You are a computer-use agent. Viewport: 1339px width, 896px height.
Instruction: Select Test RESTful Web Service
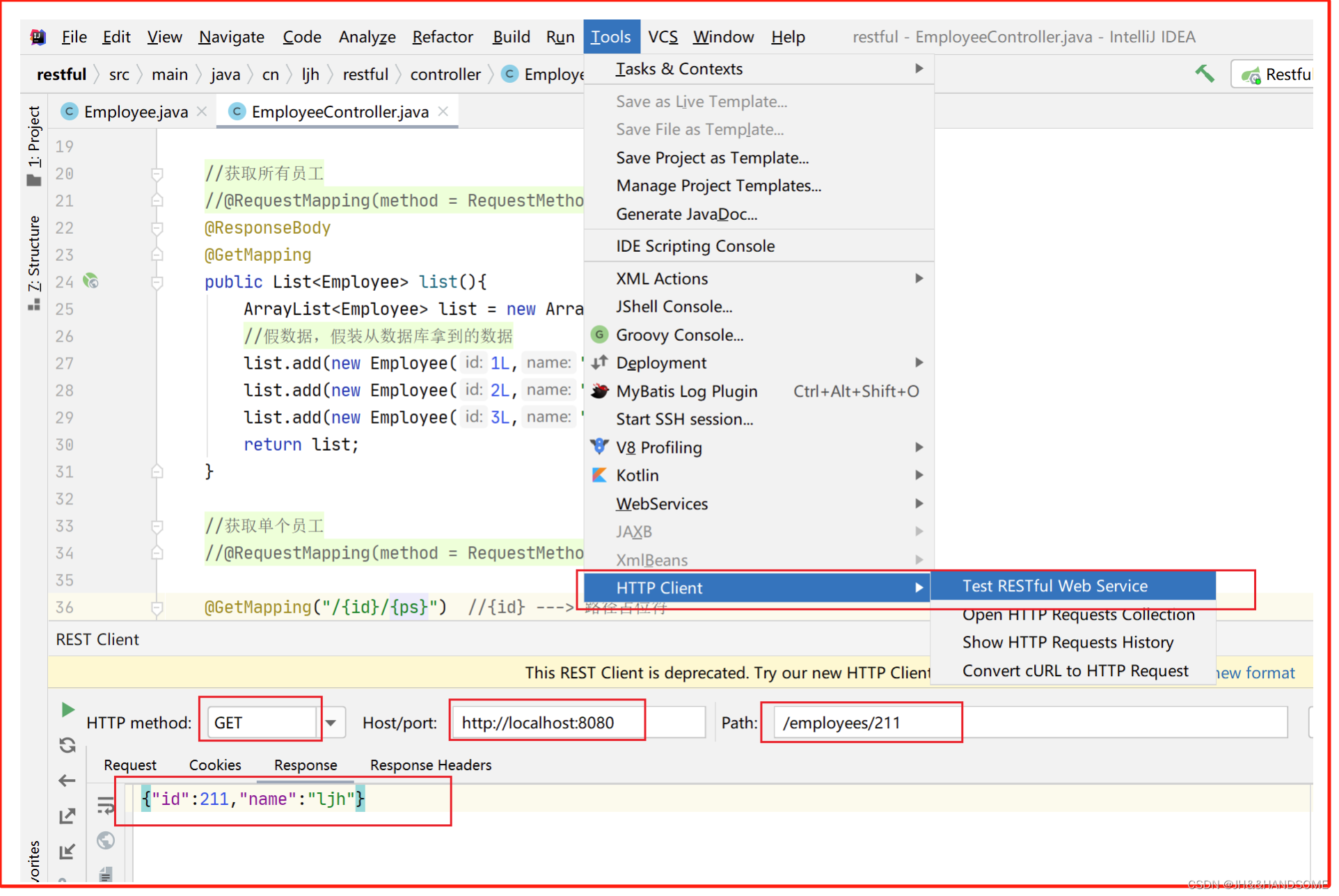point(1072,586)
